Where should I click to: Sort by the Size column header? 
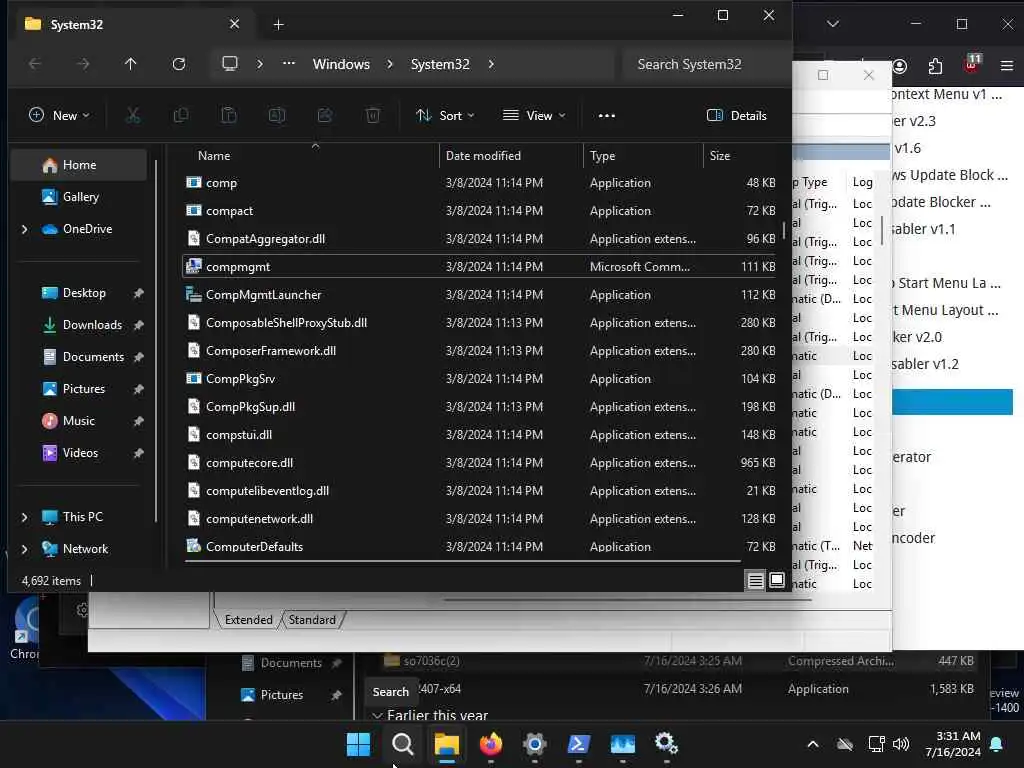[720, 156]
